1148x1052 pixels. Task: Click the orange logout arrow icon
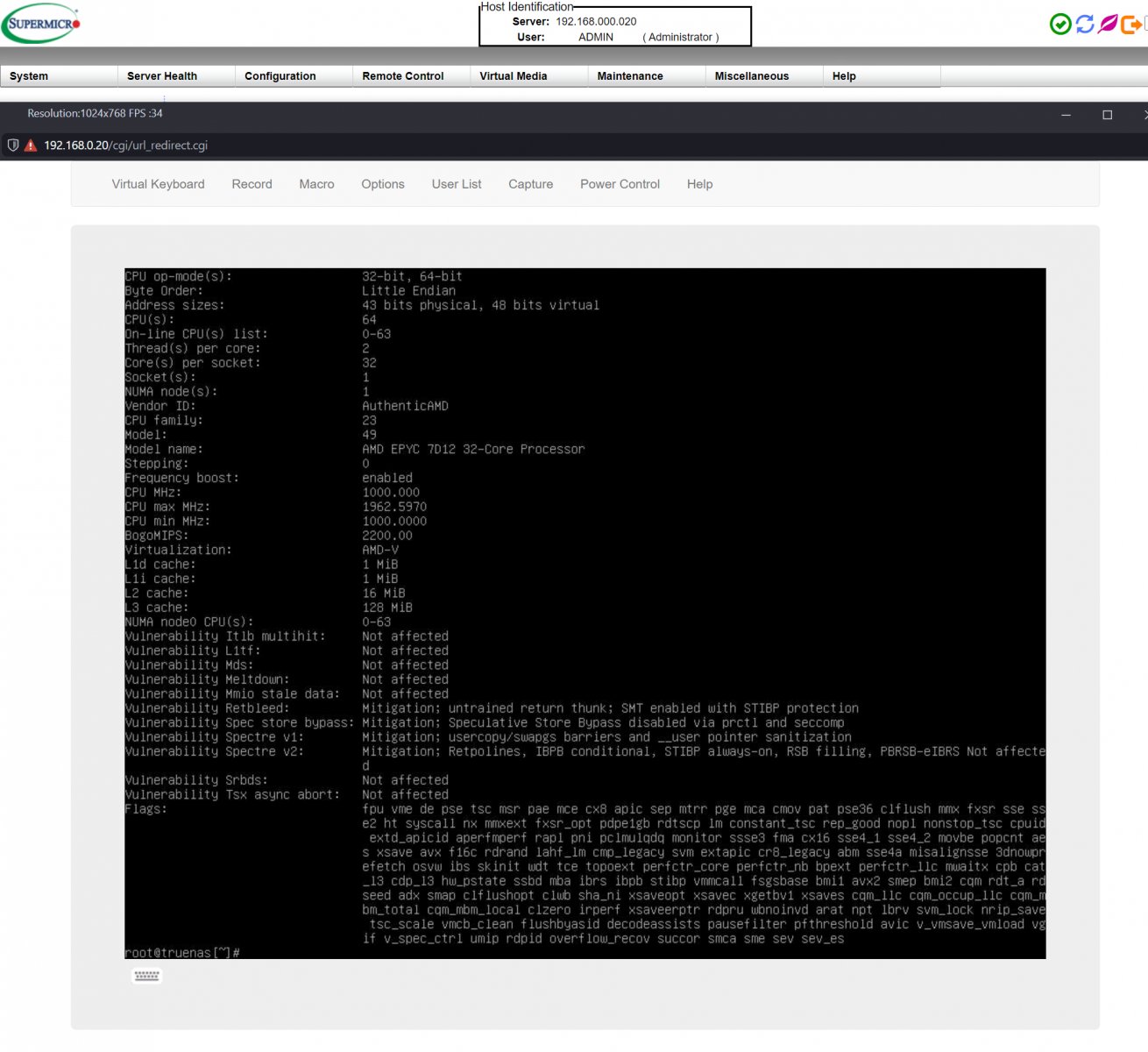tap(1131, 25)
